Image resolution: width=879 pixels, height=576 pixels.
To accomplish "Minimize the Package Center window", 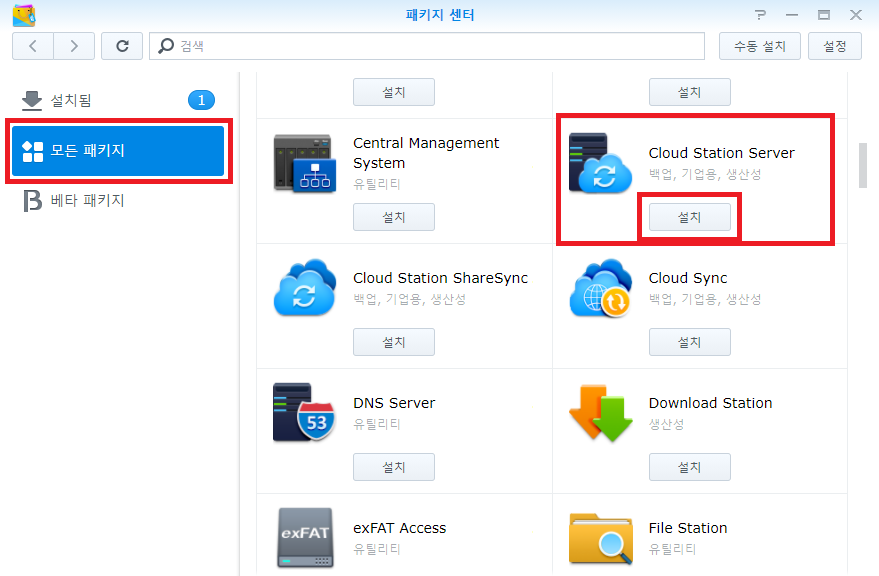I will 792,15.
